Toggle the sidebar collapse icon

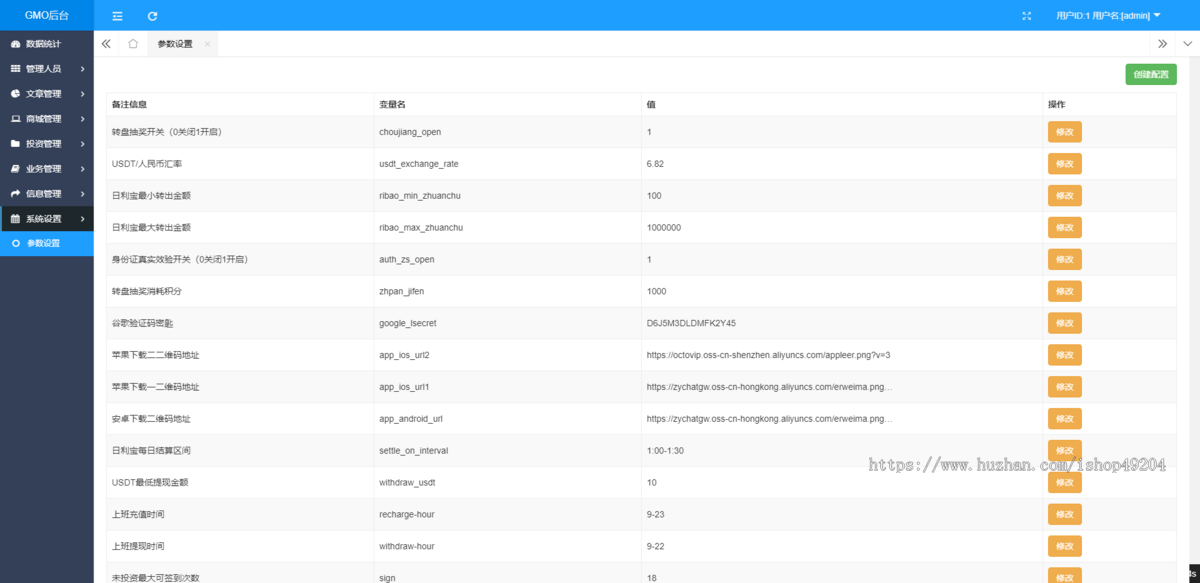(x=118, y=16)
